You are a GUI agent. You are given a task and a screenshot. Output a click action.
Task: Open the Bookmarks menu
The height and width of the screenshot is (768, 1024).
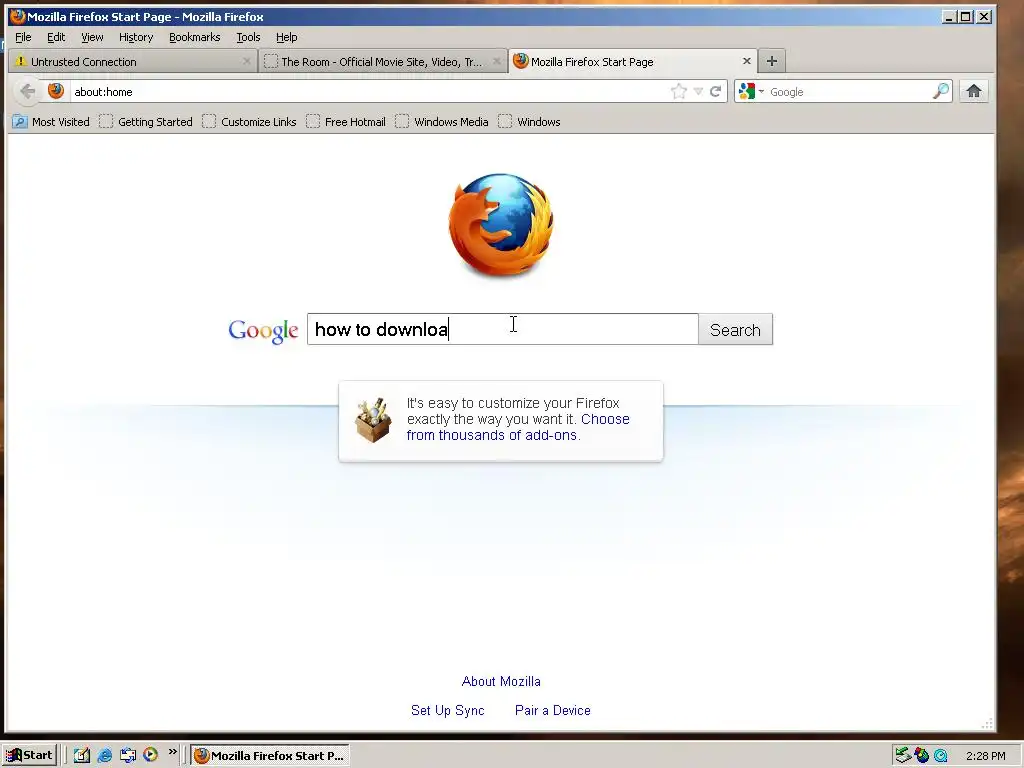[x=195, y=37]
